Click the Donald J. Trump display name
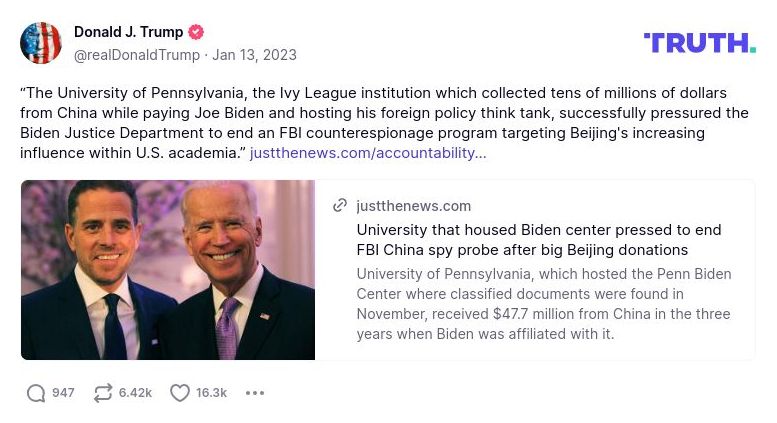777x423 pixels. tap(128, 32)
